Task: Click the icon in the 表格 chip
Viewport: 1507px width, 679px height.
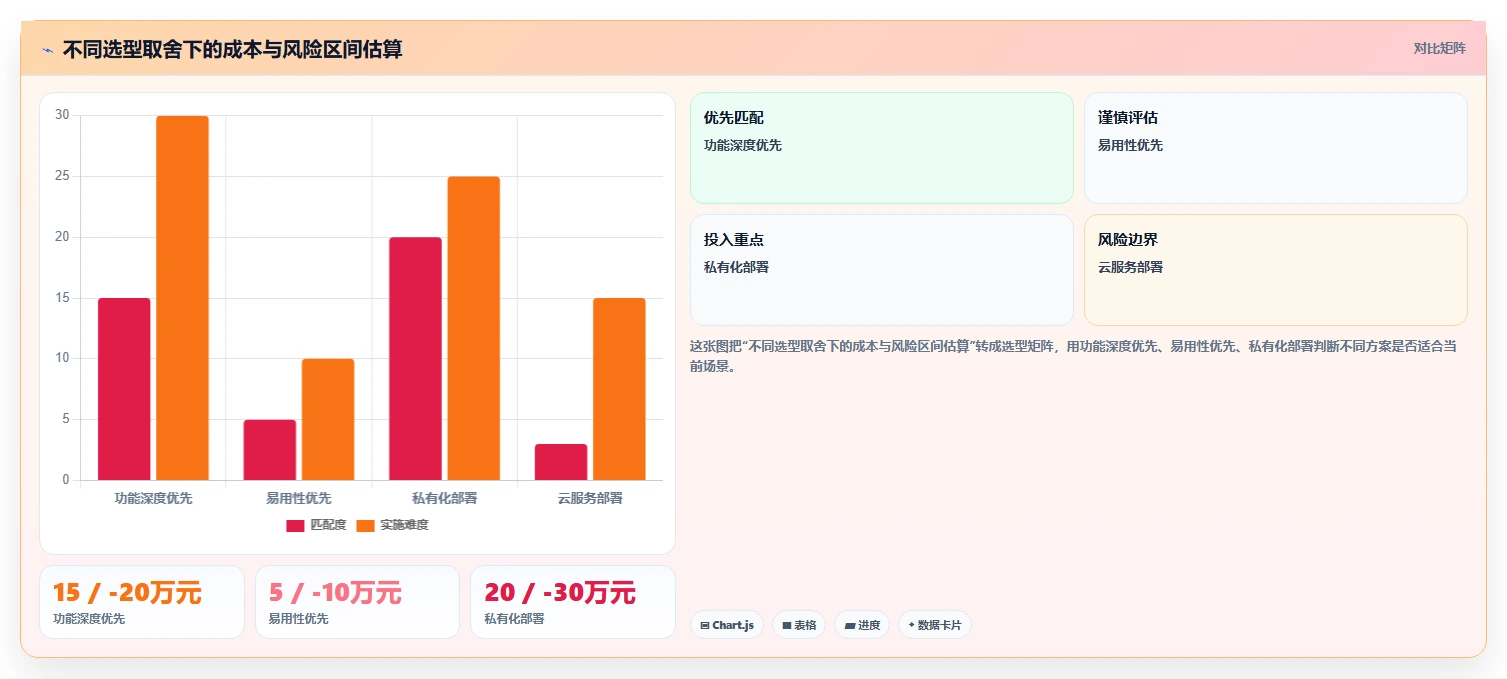Action: 787,625
